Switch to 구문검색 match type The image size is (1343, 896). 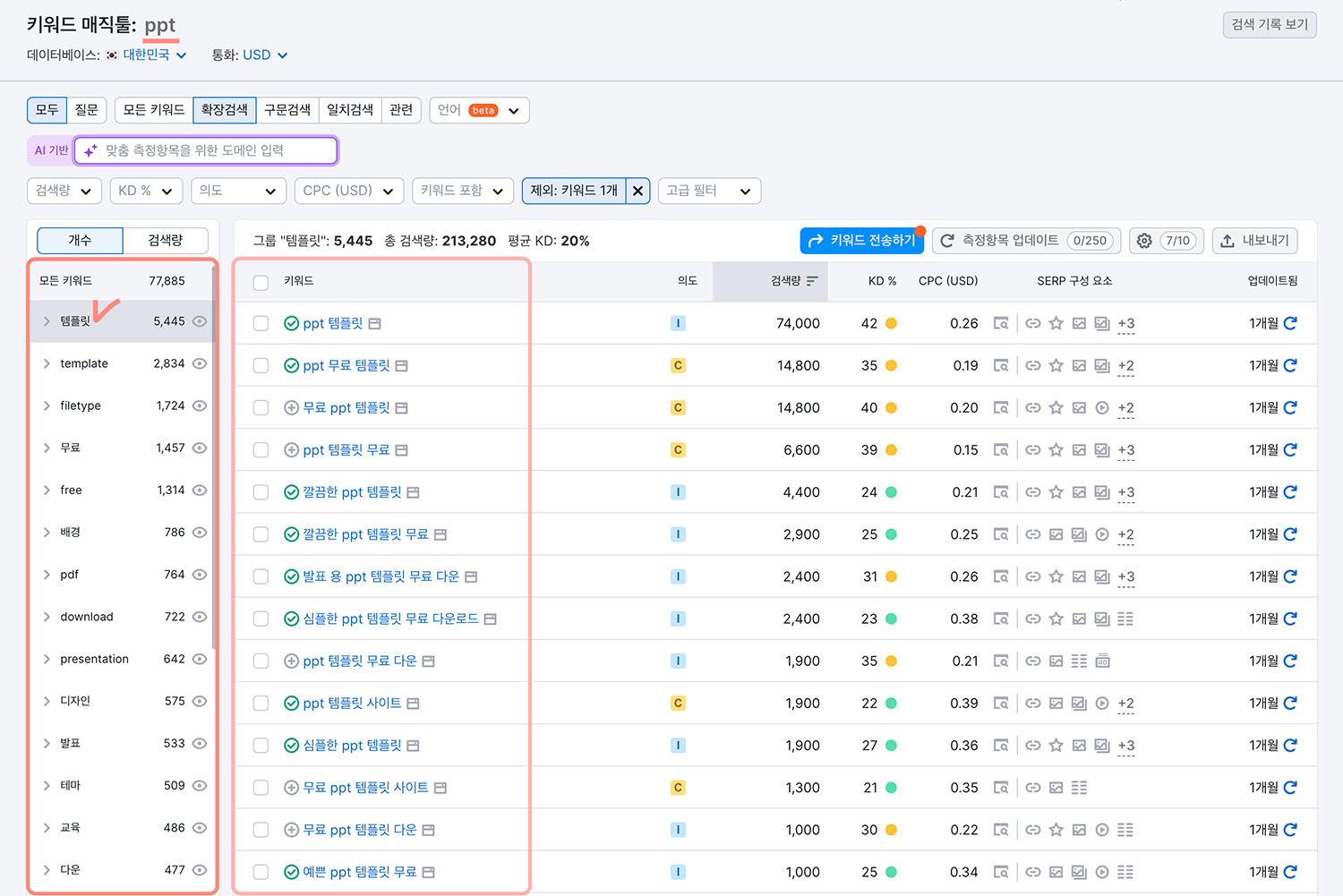point(287,110)
